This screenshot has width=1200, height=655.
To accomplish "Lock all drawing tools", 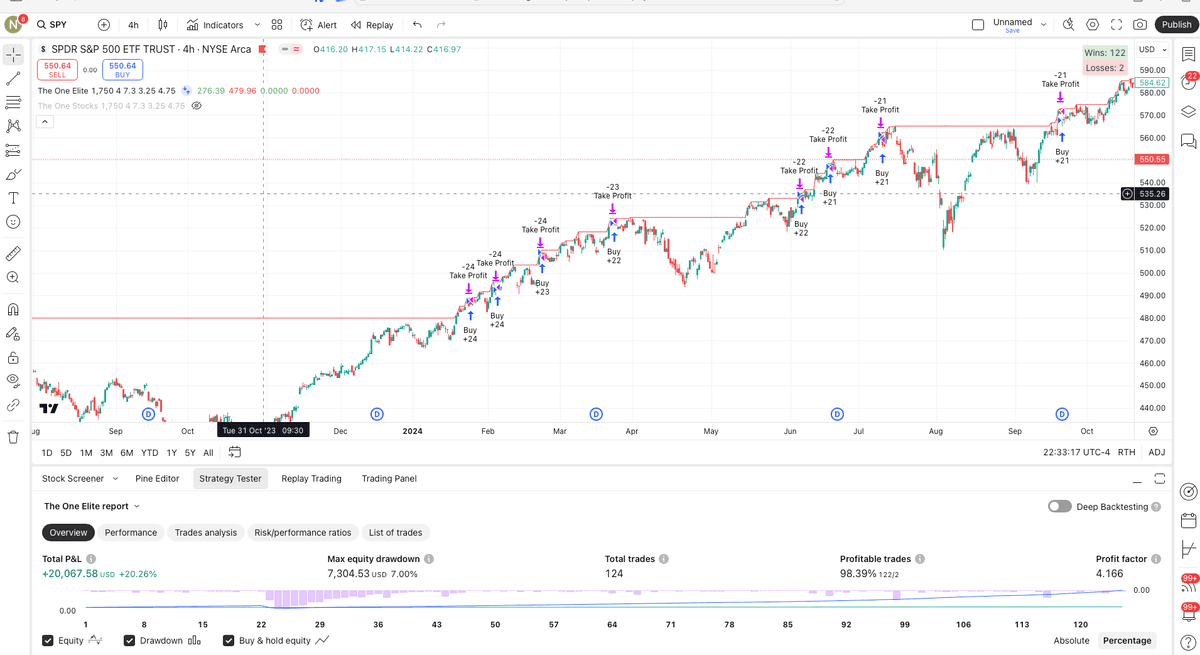I will point(13,358).
